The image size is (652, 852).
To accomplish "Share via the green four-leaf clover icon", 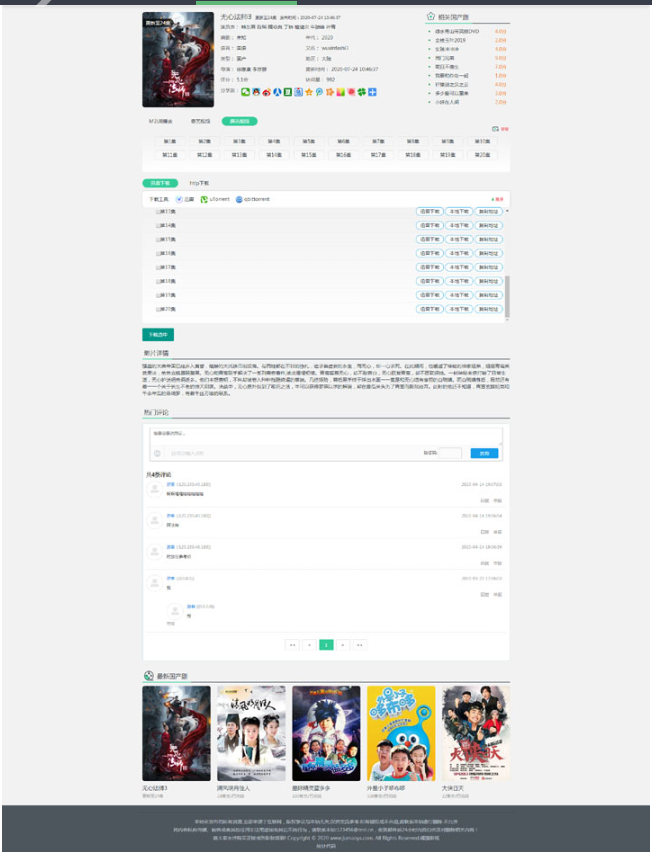I will 361,92.
